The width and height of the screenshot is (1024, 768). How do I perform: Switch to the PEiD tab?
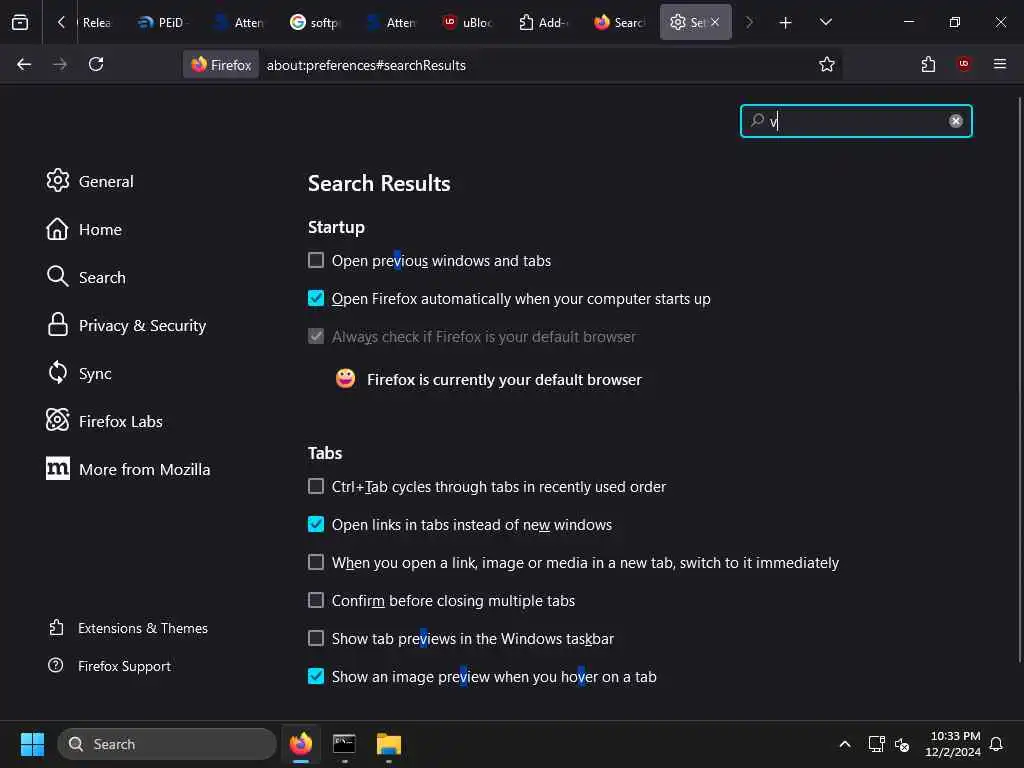coord(161,23)
